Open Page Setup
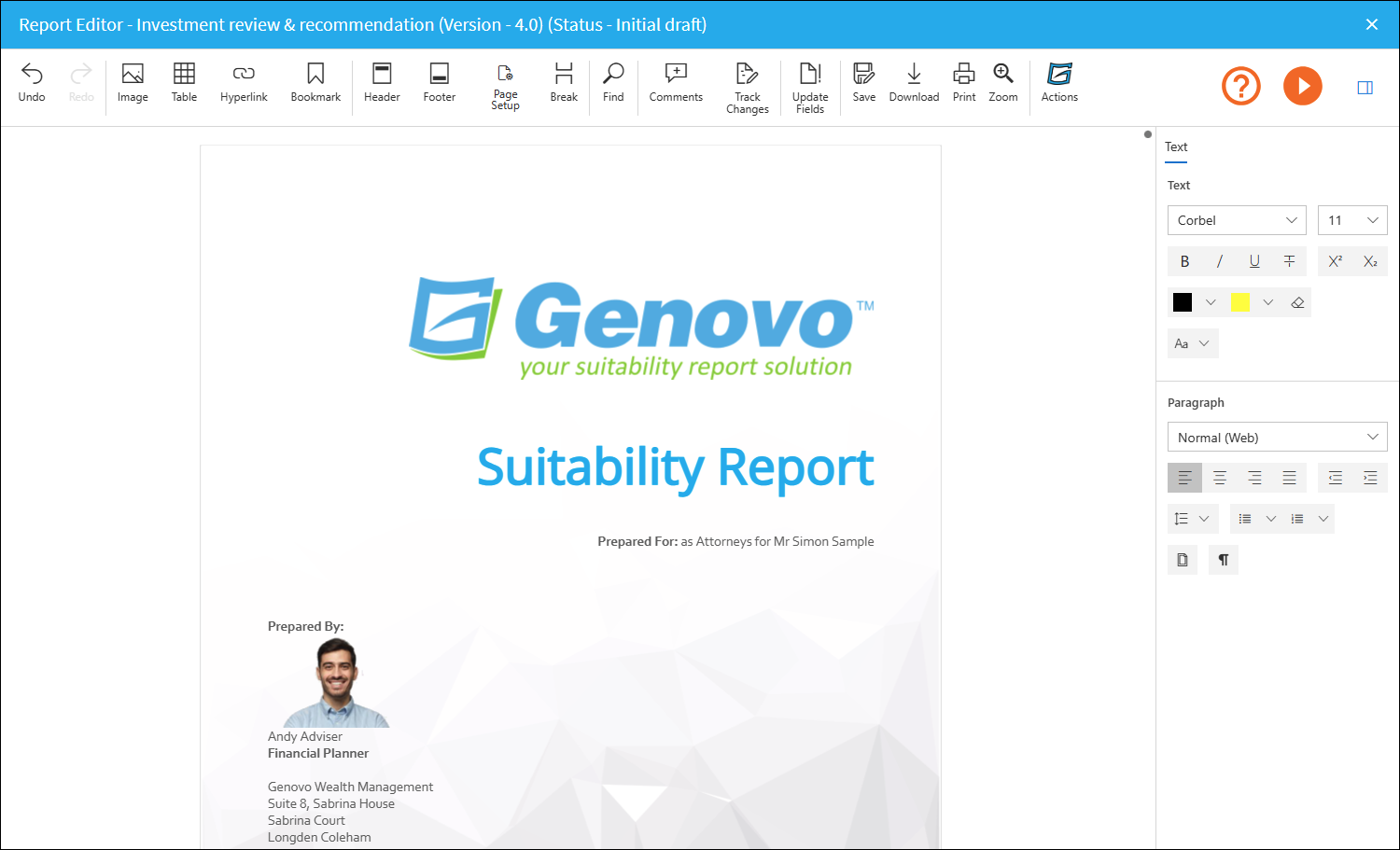 (x=505, y=87)
